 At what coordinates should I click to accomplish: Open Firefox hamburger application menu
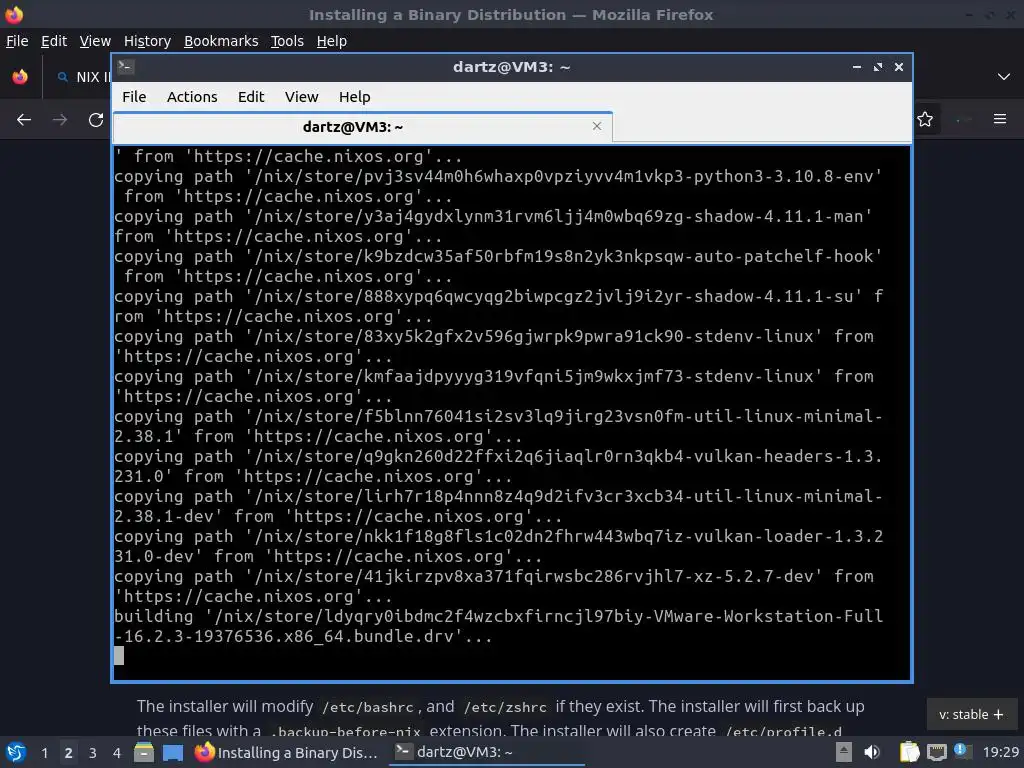click(1000, 119)
